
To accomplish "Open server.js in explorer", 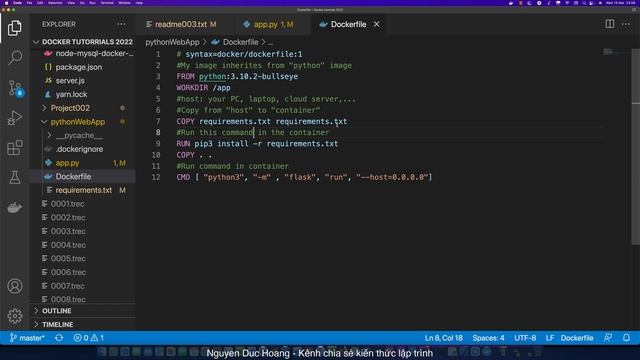I will [x=83, y=81].
